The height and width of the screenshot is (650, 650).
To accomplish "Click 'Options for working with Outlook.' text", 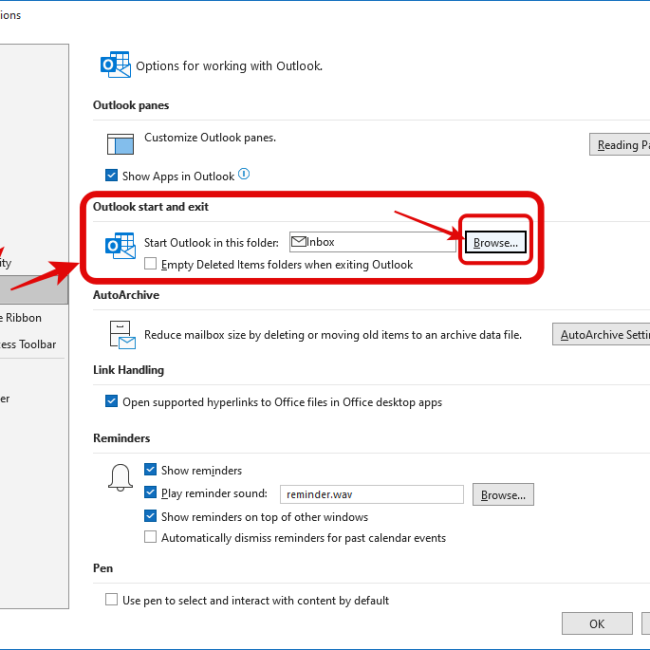I will tap(229, 66).
